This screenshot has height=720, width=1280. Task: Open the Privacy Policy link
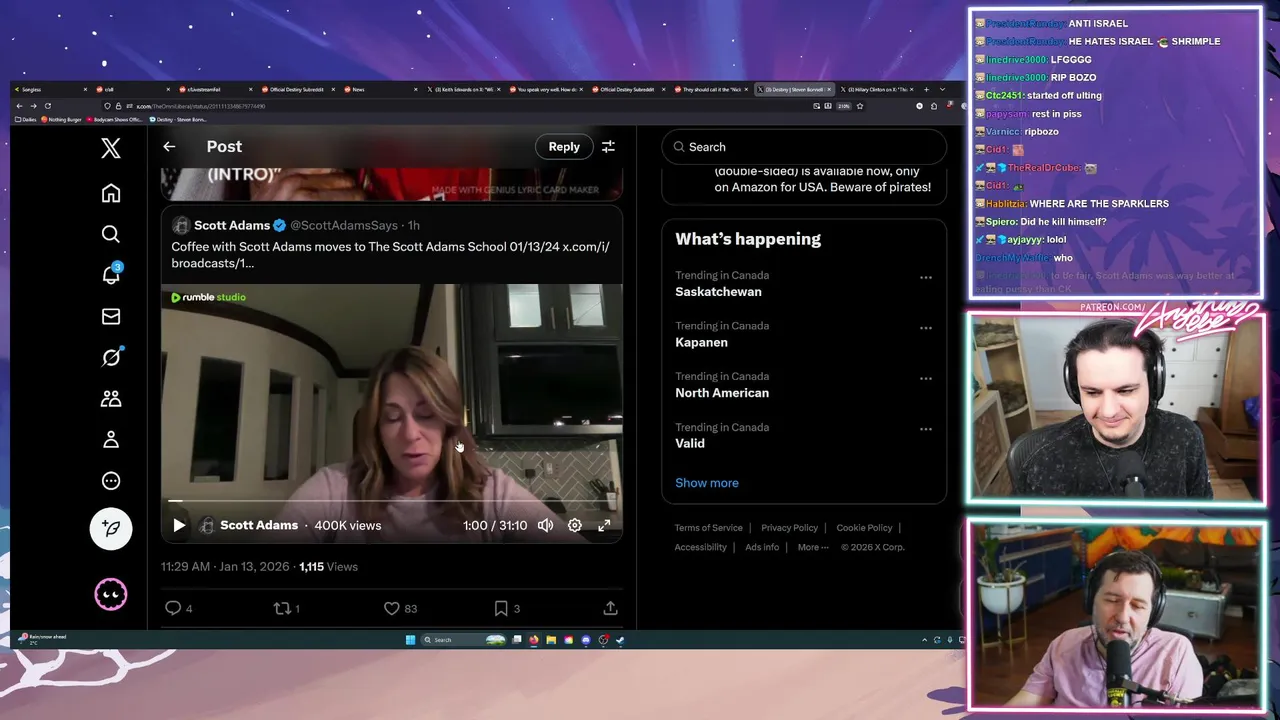pyautogui.click(x=790, y=528)
